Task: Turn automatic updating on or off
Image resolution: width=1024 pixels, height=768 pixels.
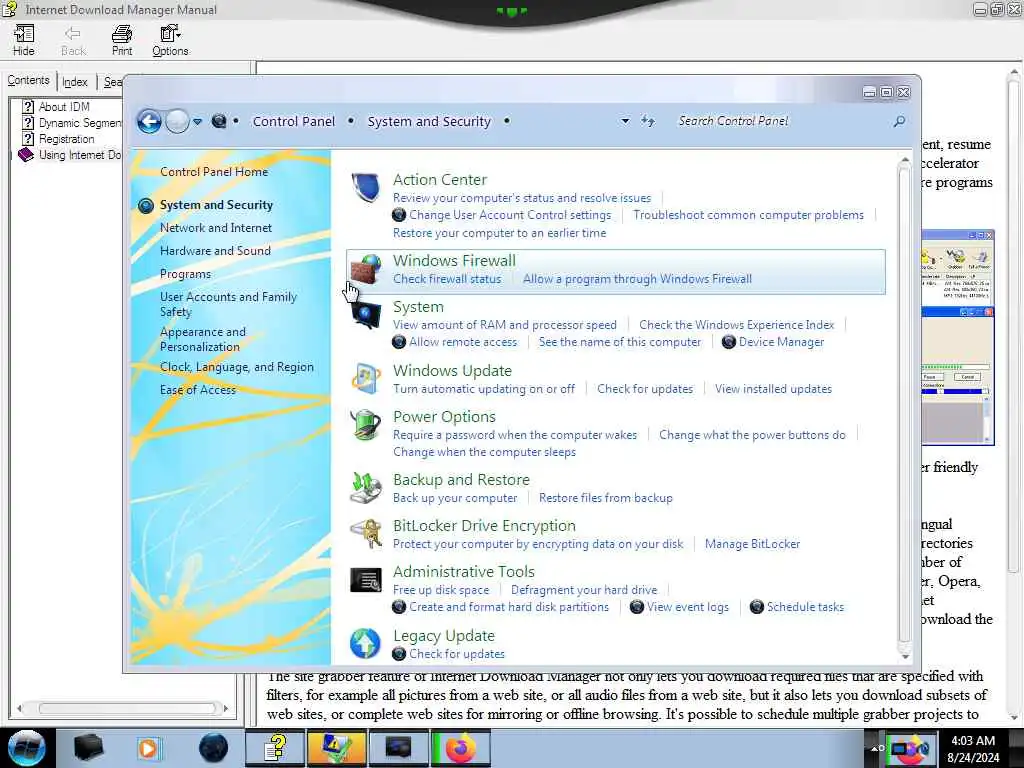Action: (483, 389)
